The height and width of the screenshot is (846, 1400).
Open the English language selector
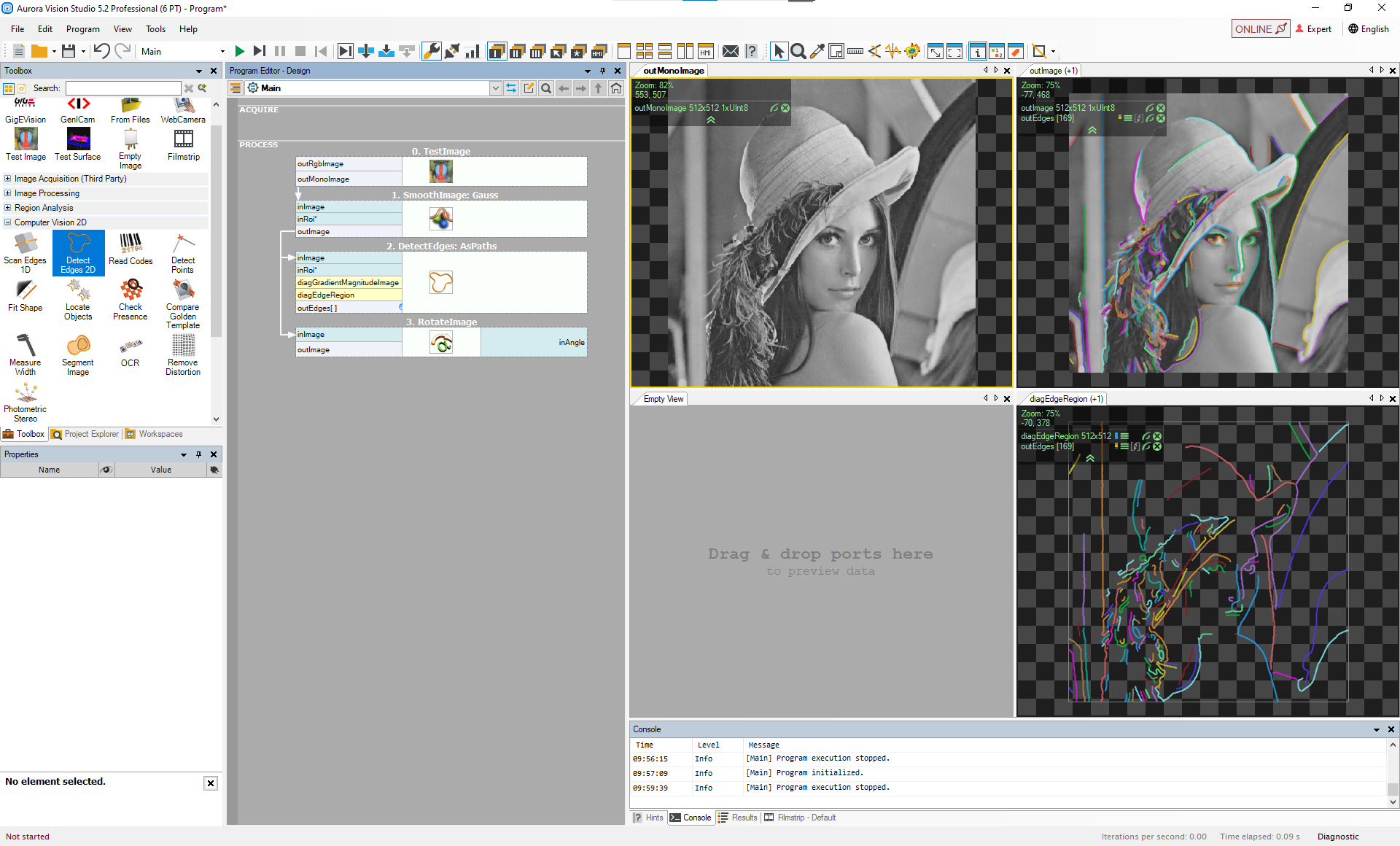[1369, 29]
